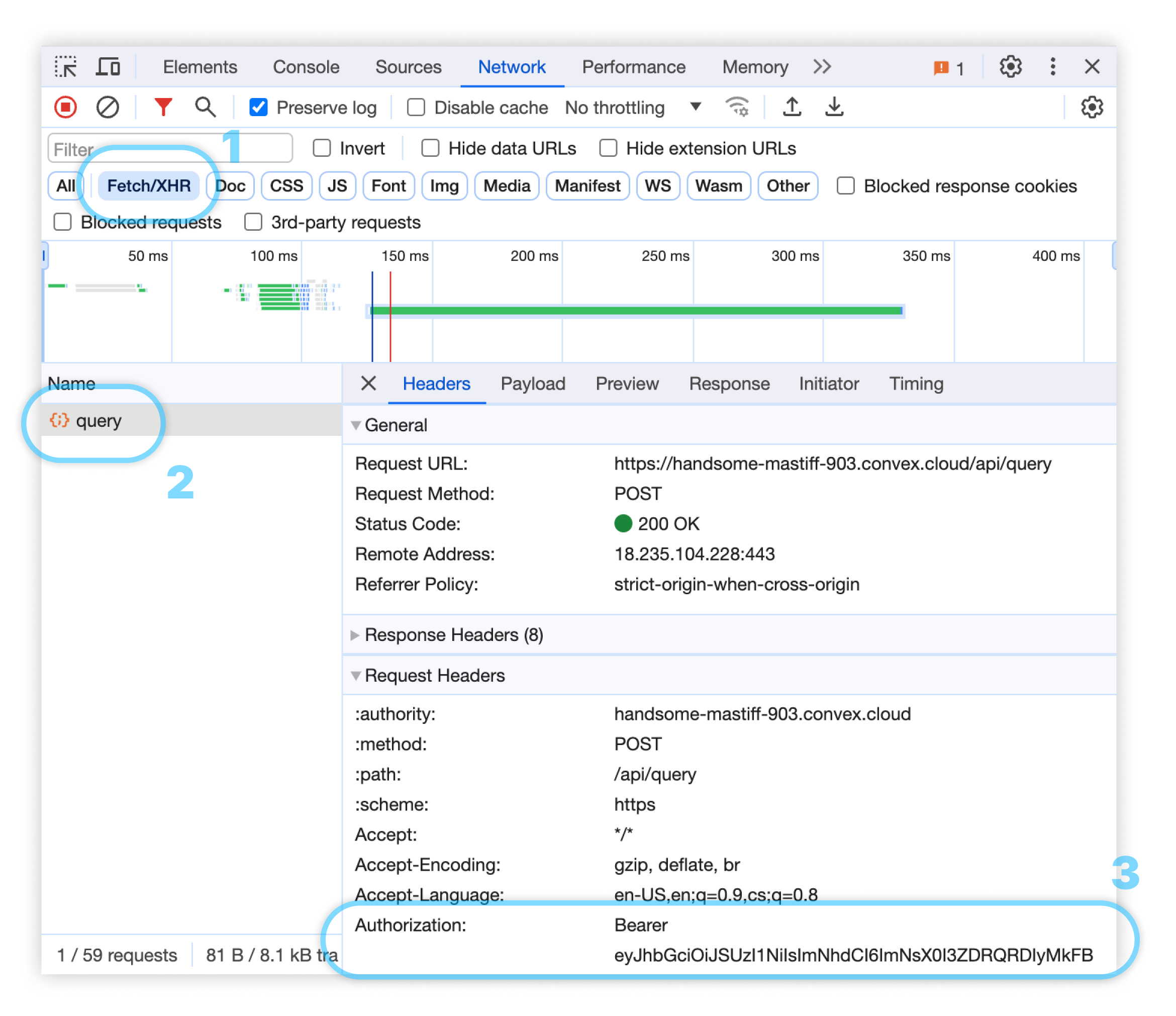Stop recording network log
This screenshot has width=1176, height=1016.
coord(65,107)
